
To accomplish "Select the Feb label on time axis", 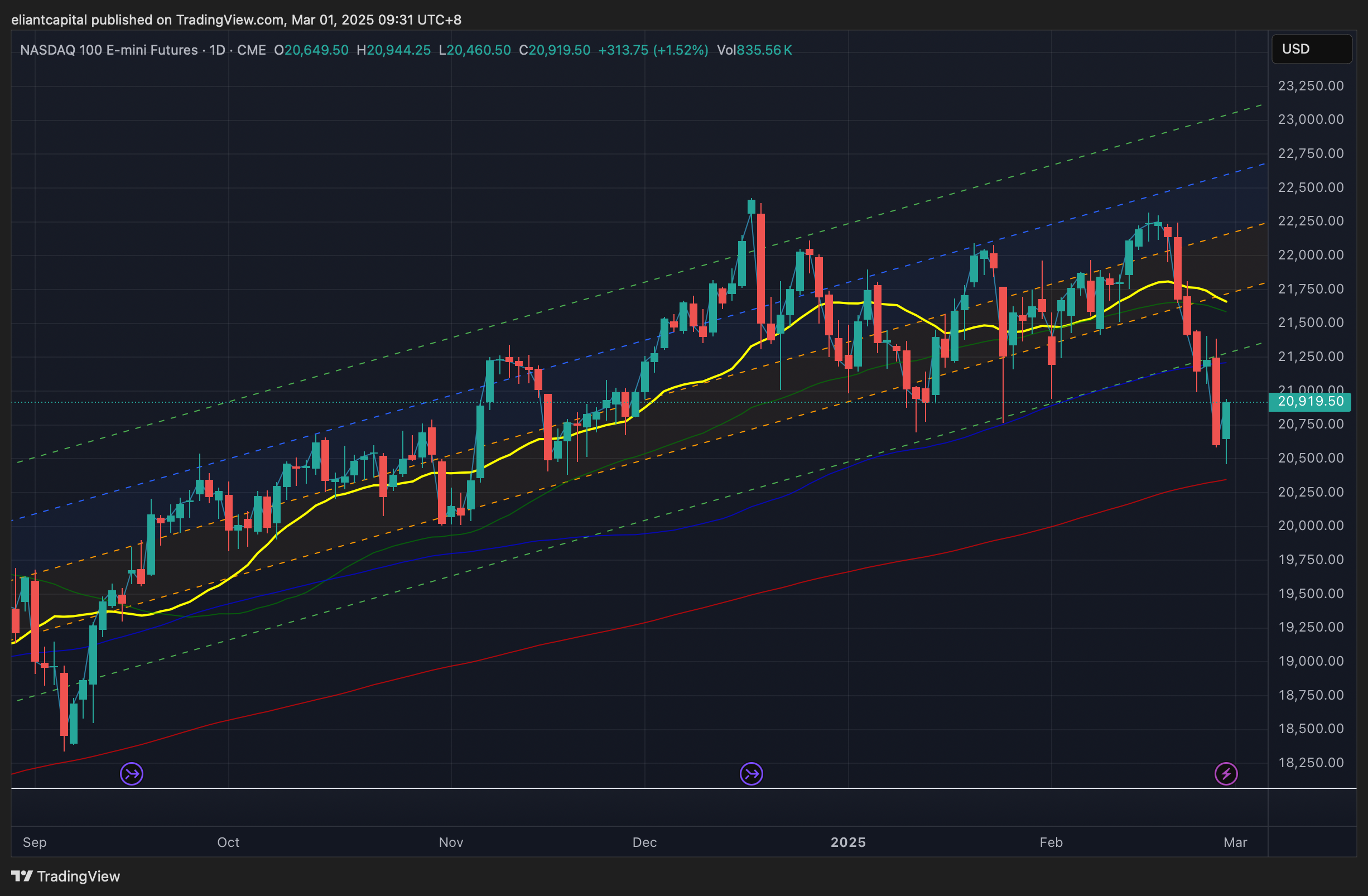I will click(1051, 842).
